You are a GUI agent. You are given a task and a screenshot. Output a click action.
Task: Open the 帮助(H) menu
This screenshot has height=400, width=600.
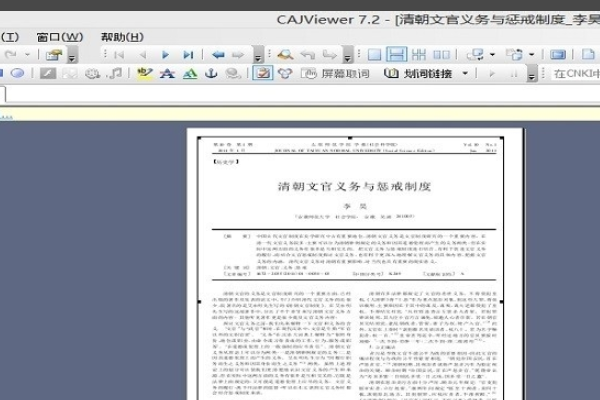pos(122,37)
